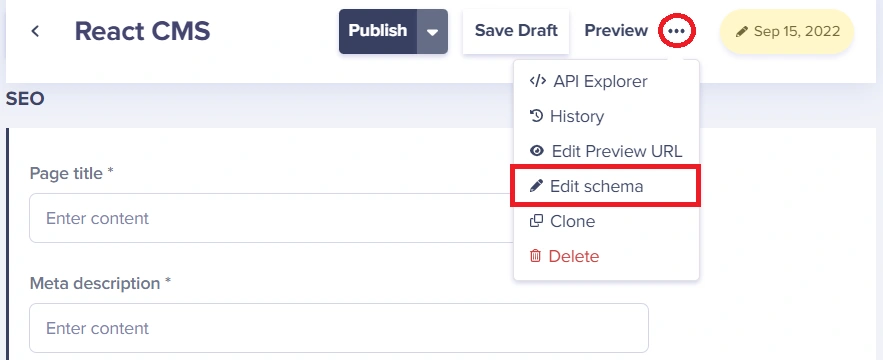Select the Delete text in the menu

point(574,256)
